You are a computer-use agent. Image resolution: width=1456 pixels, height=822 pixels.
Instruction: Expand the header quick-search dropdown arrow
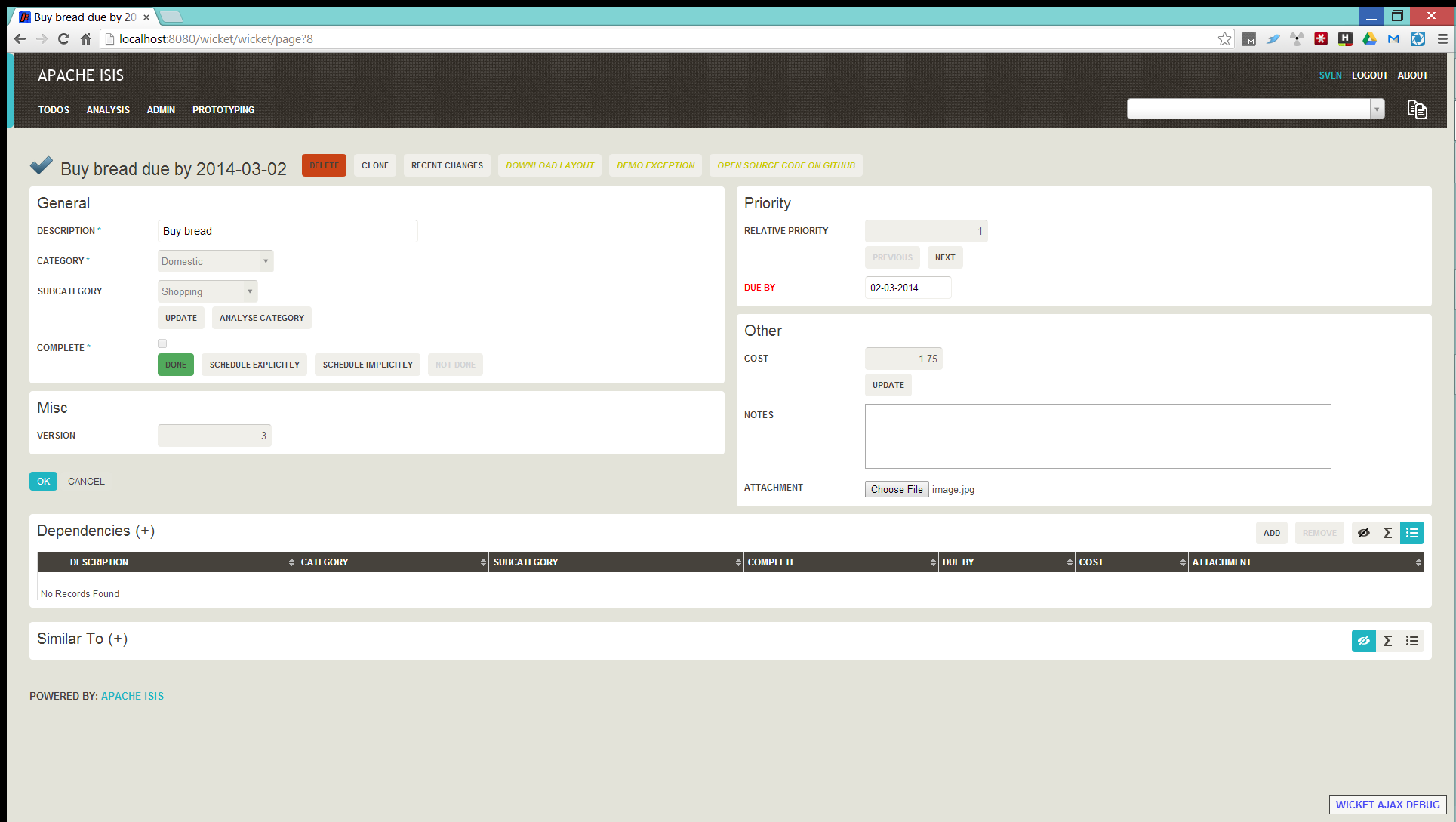coord(1377,109)
